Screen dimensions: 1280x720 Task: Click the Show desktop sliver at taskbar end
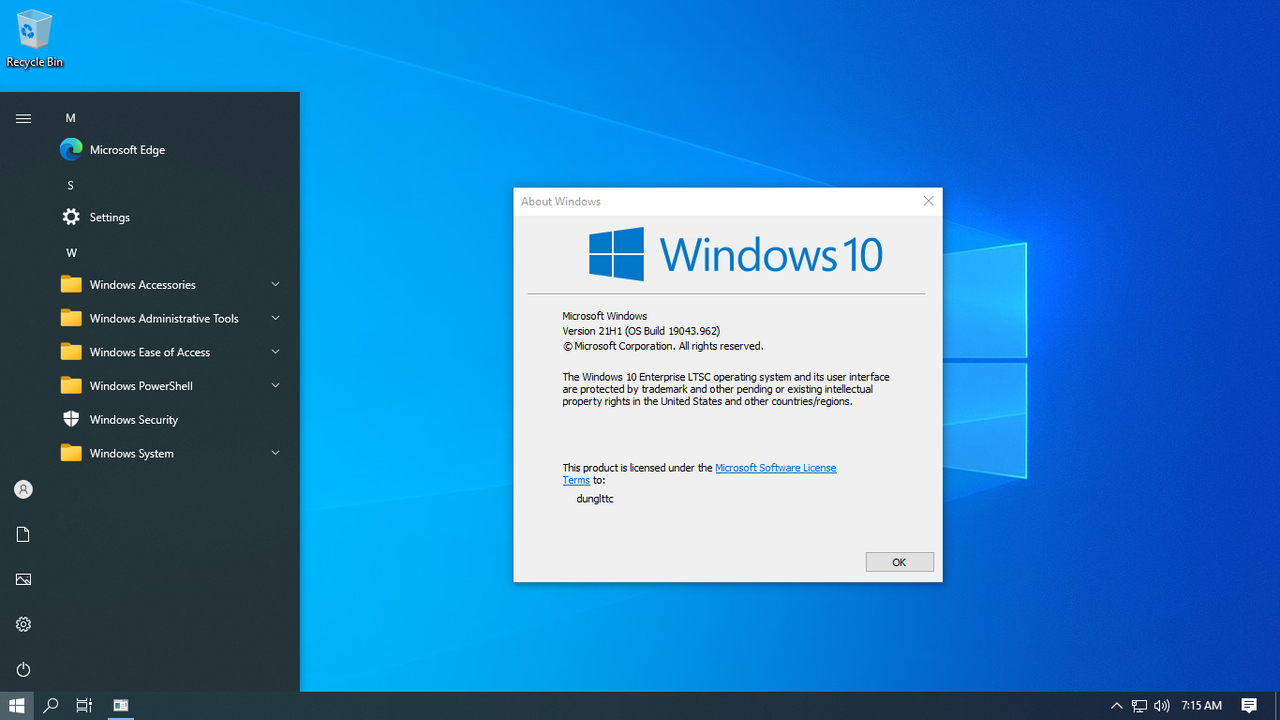click(1277, 705)
